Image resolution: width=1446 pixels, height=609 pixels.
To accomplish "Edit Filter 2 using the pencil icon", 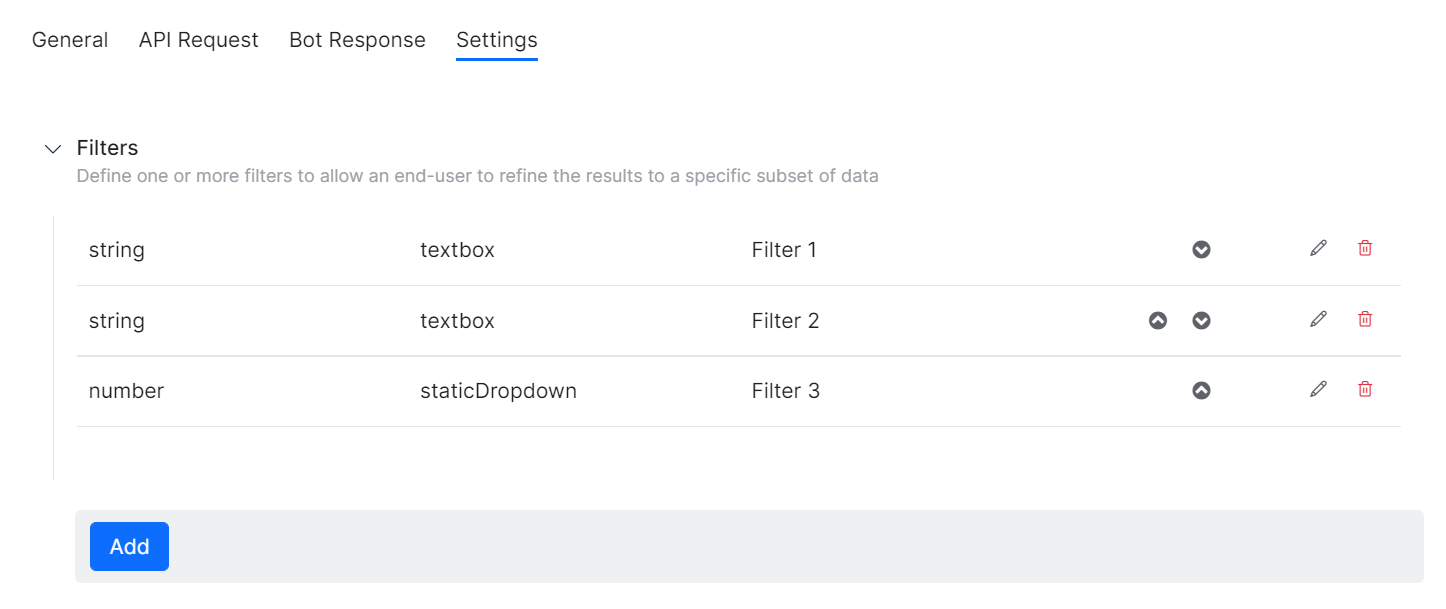I will tap(1318, 318).
